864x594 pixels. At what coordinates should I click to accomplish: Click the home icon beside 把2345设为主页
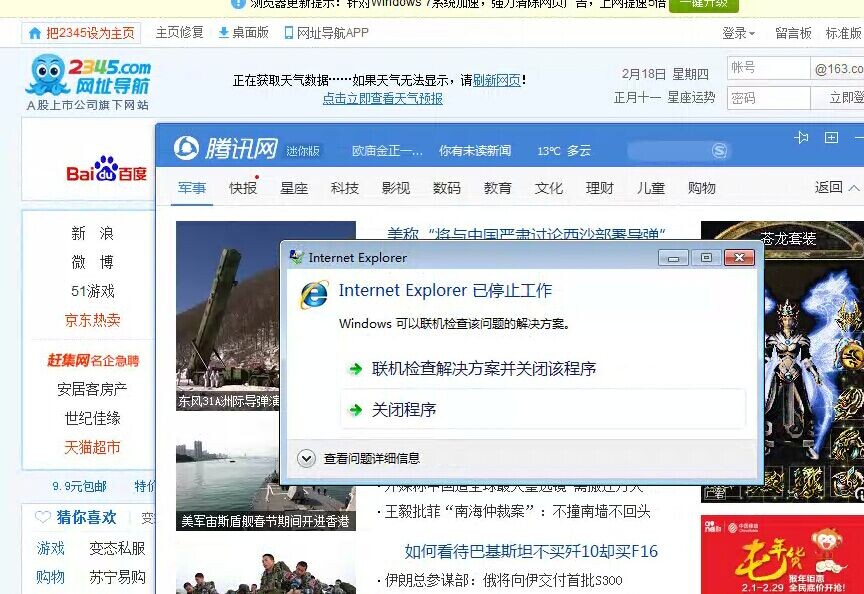click(35, 34)
